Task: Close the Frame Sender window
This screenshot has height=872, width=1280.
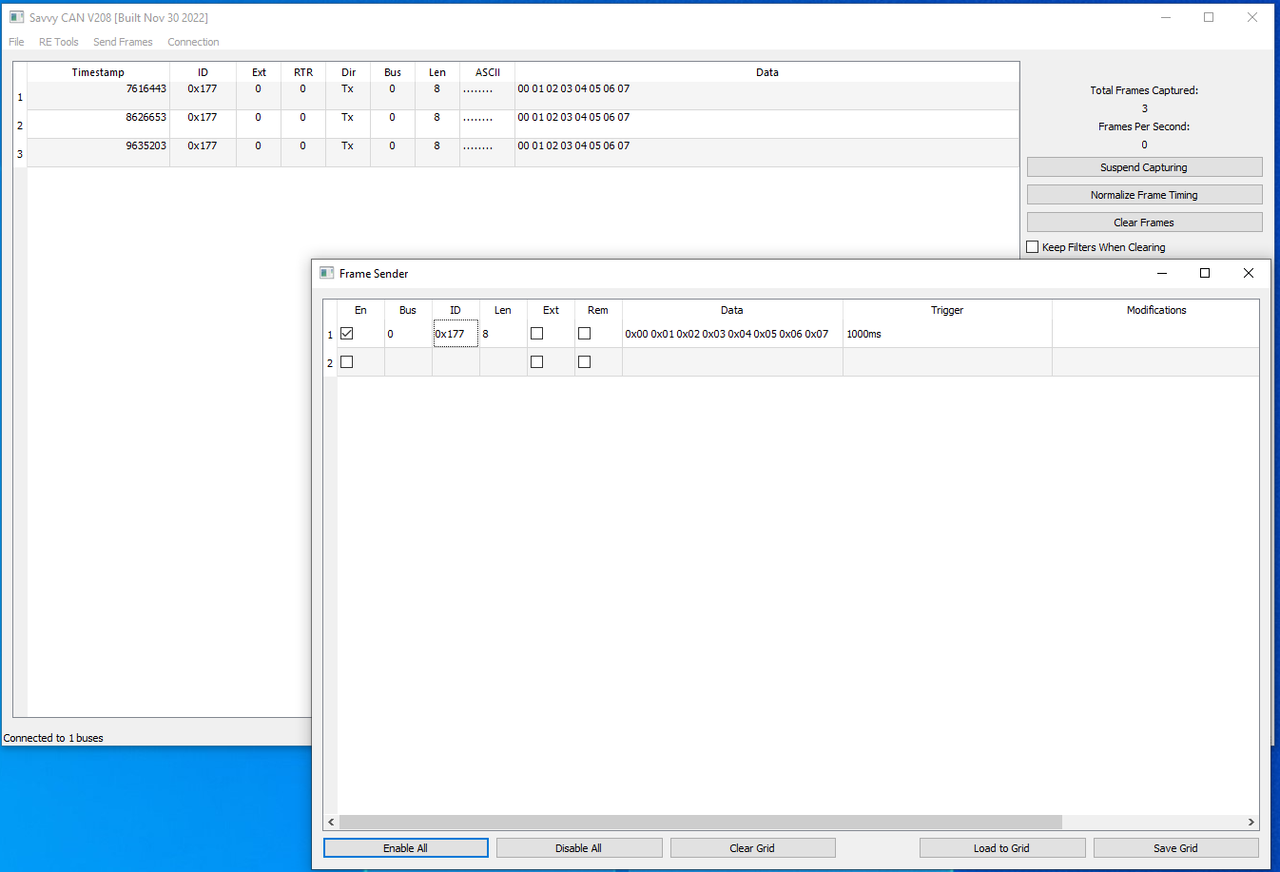Action: point(1248,273)
